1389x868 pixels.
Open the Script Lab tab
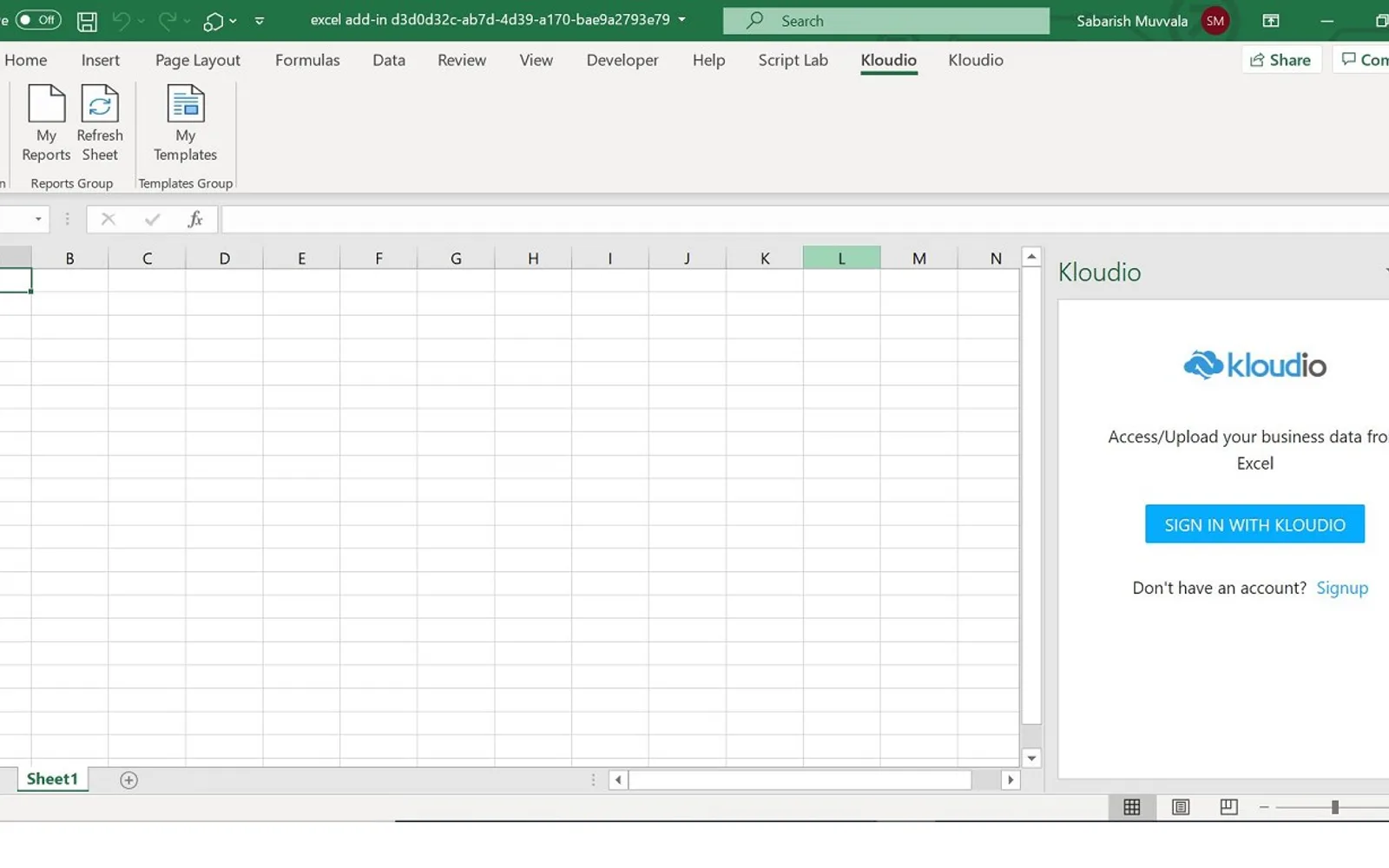pos(793,60)
